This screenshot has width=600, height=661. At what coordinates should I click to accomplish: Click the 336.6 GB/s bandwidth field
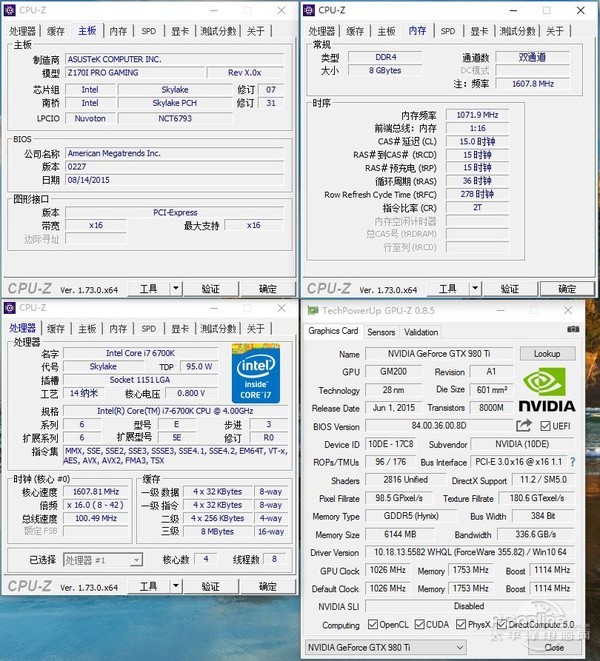[536, 534]
